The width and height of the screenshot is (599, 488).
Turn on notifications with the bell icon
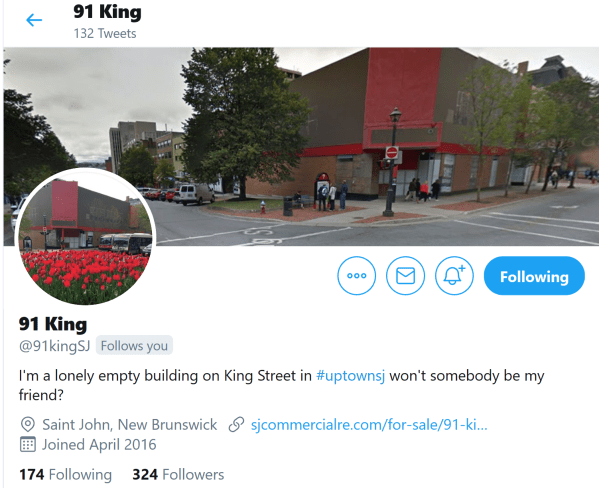(454, 276)
